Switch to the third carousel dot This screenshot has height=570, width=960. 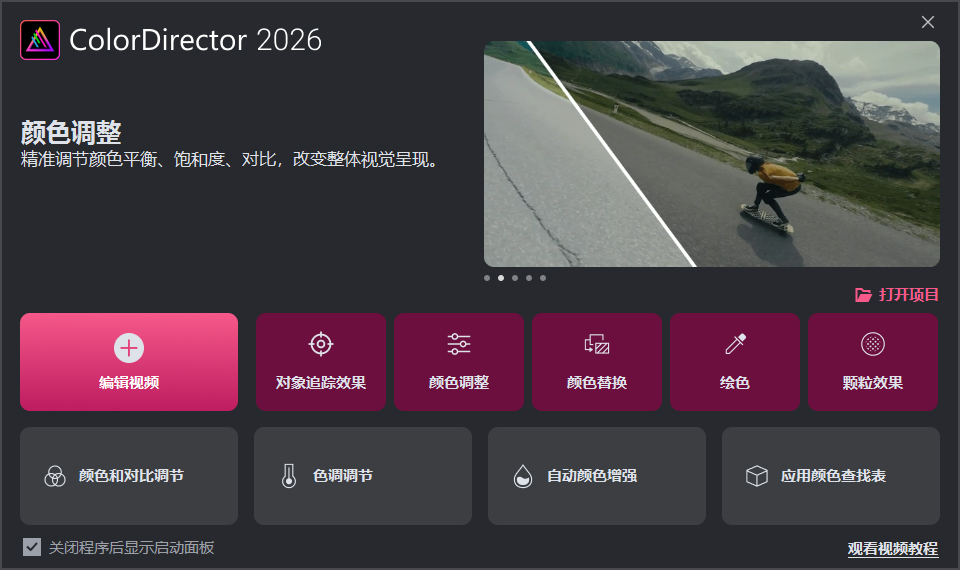coord(515,278)
